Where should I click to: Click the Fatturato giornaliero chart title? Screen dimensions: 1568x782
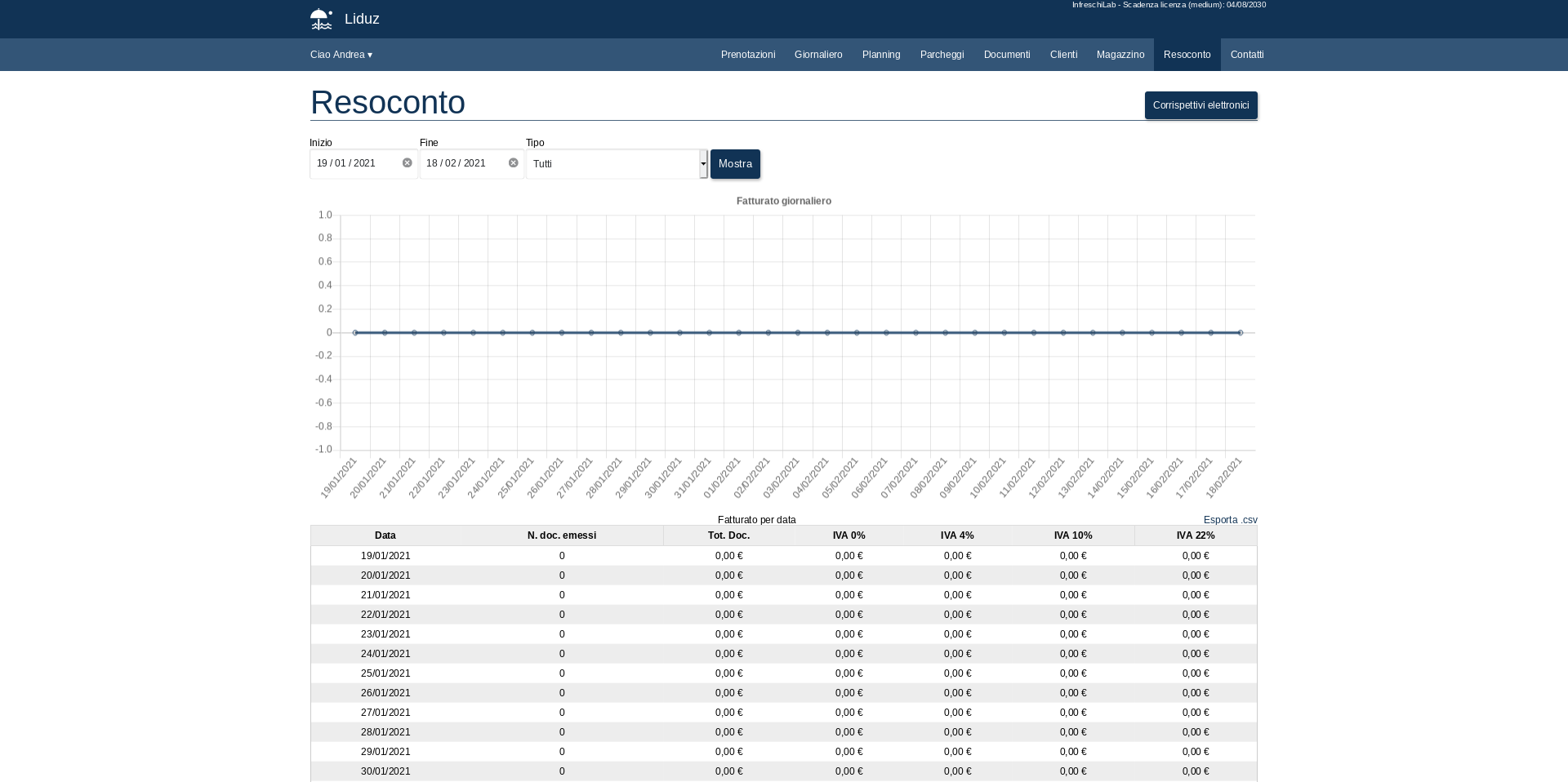(784, 201)
